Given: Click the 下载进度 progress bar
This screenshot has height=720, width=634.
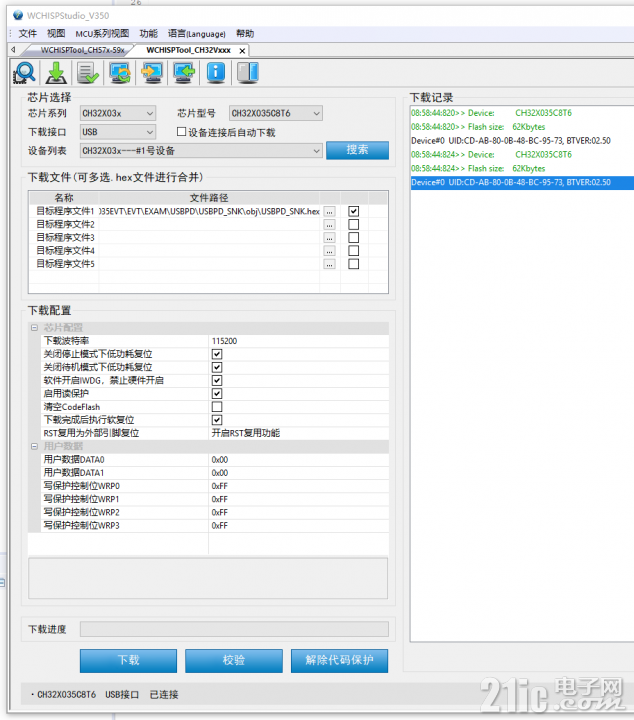Looking at the screenshot, I should click(234, 629).
